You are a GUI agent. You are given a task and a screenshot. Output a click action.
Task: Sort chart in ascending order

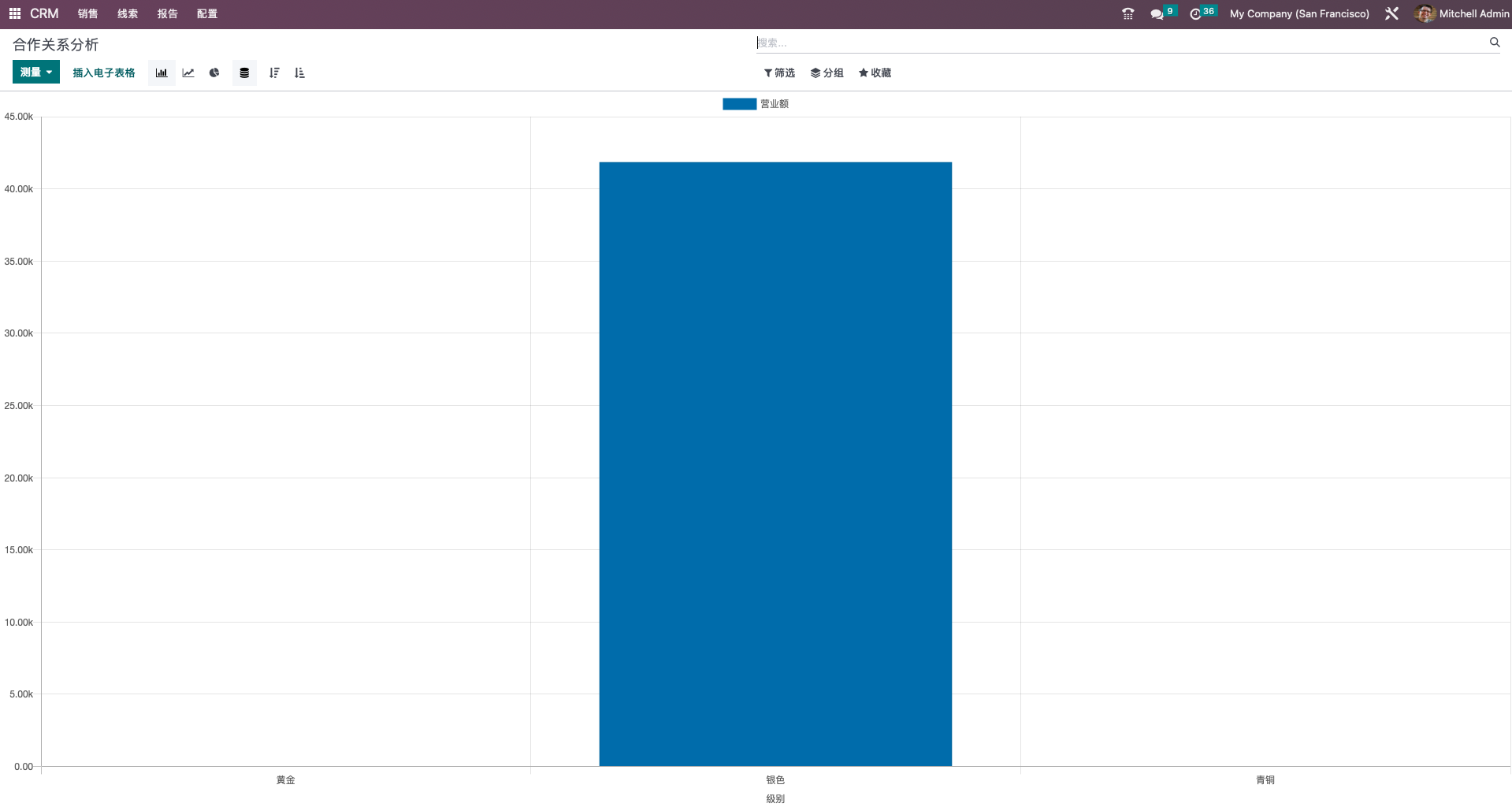click(299, 73)
